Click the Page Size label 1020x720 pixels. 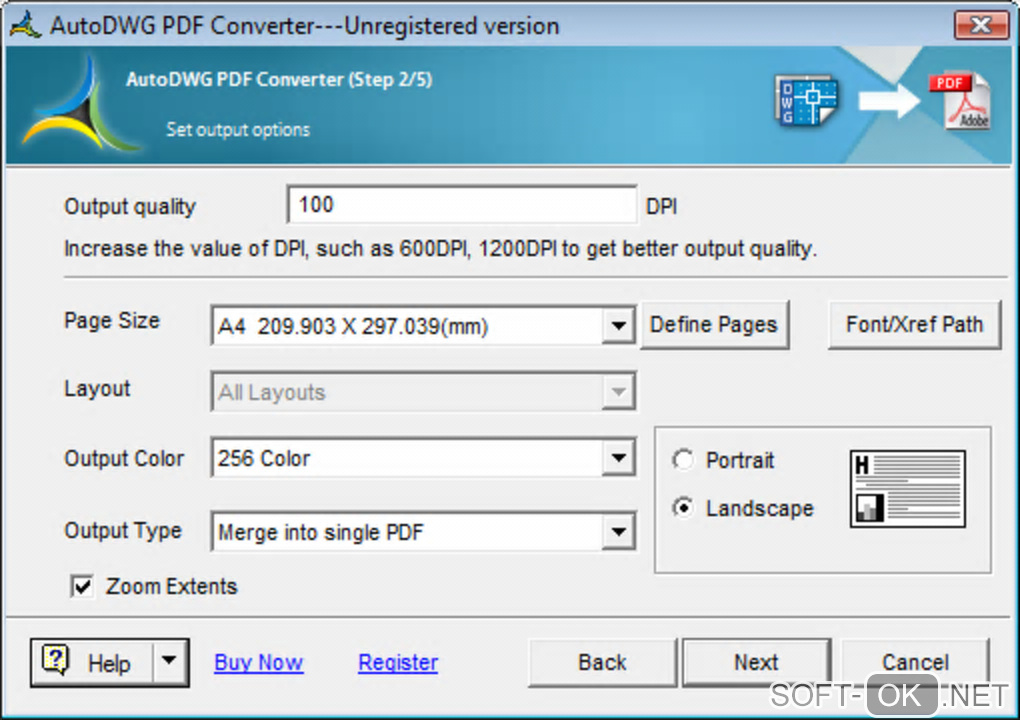(112, 321)
